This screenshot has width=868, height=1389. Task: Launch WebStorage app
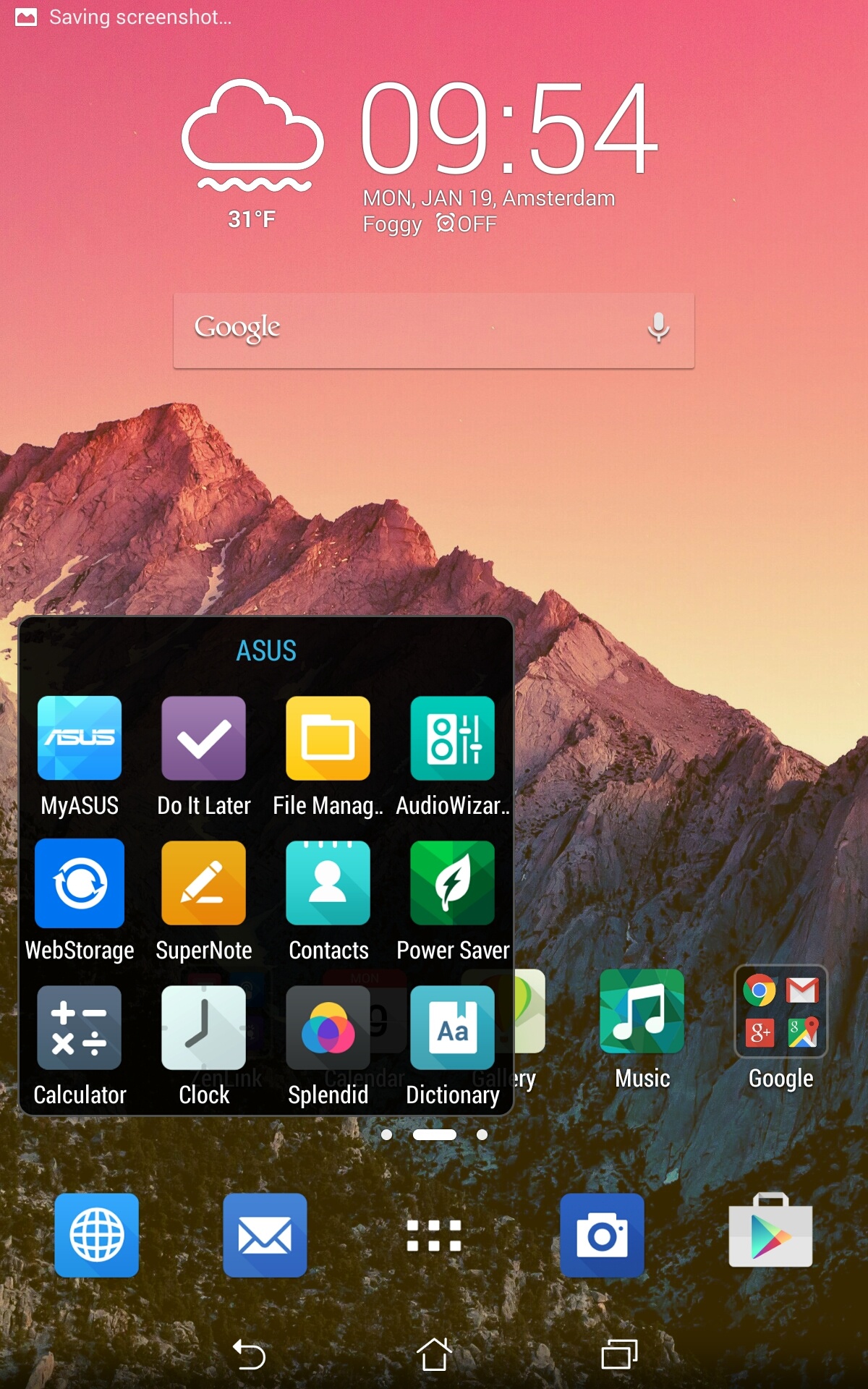point(80,883)
